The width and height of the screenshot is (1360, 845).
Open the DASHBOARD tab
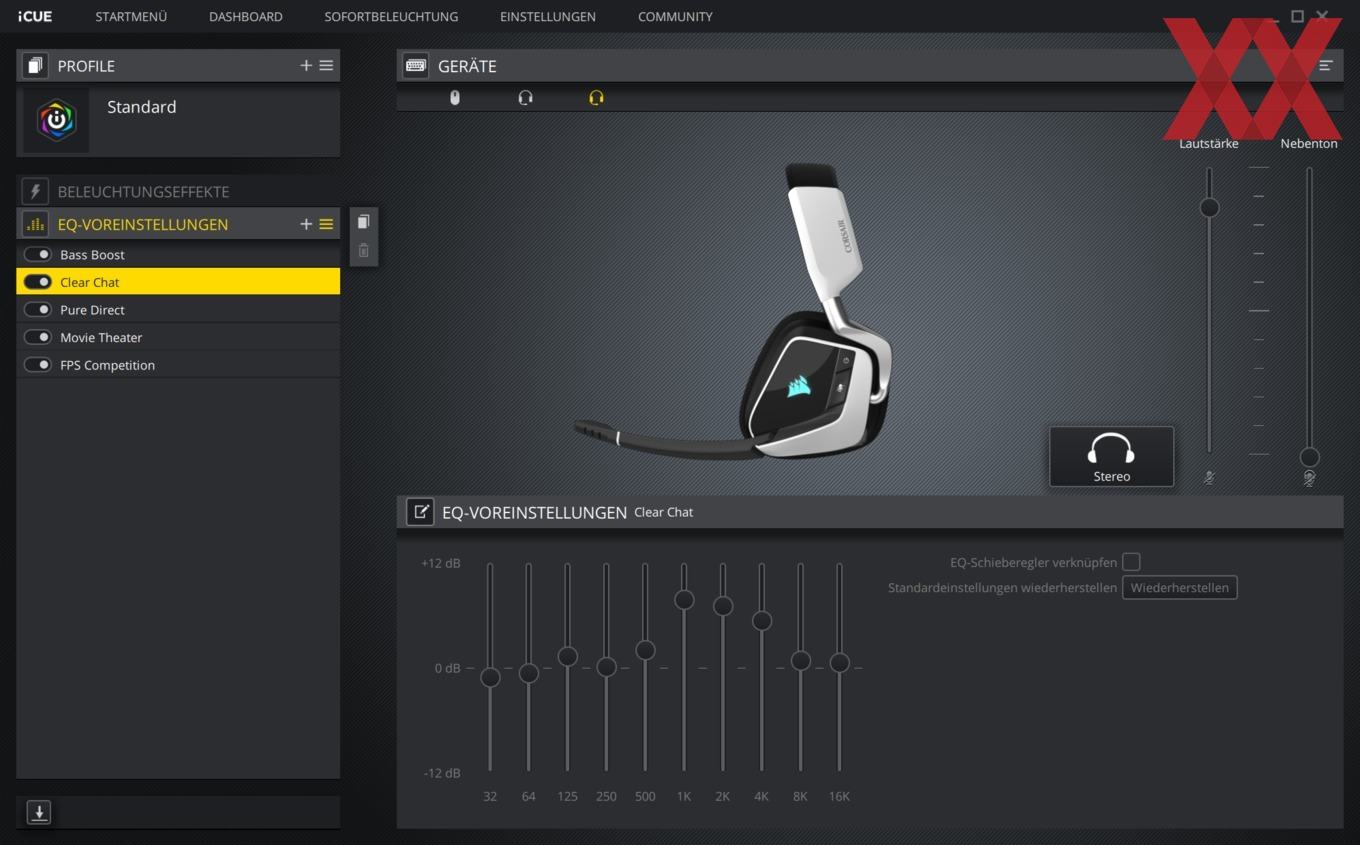[245, 17]
